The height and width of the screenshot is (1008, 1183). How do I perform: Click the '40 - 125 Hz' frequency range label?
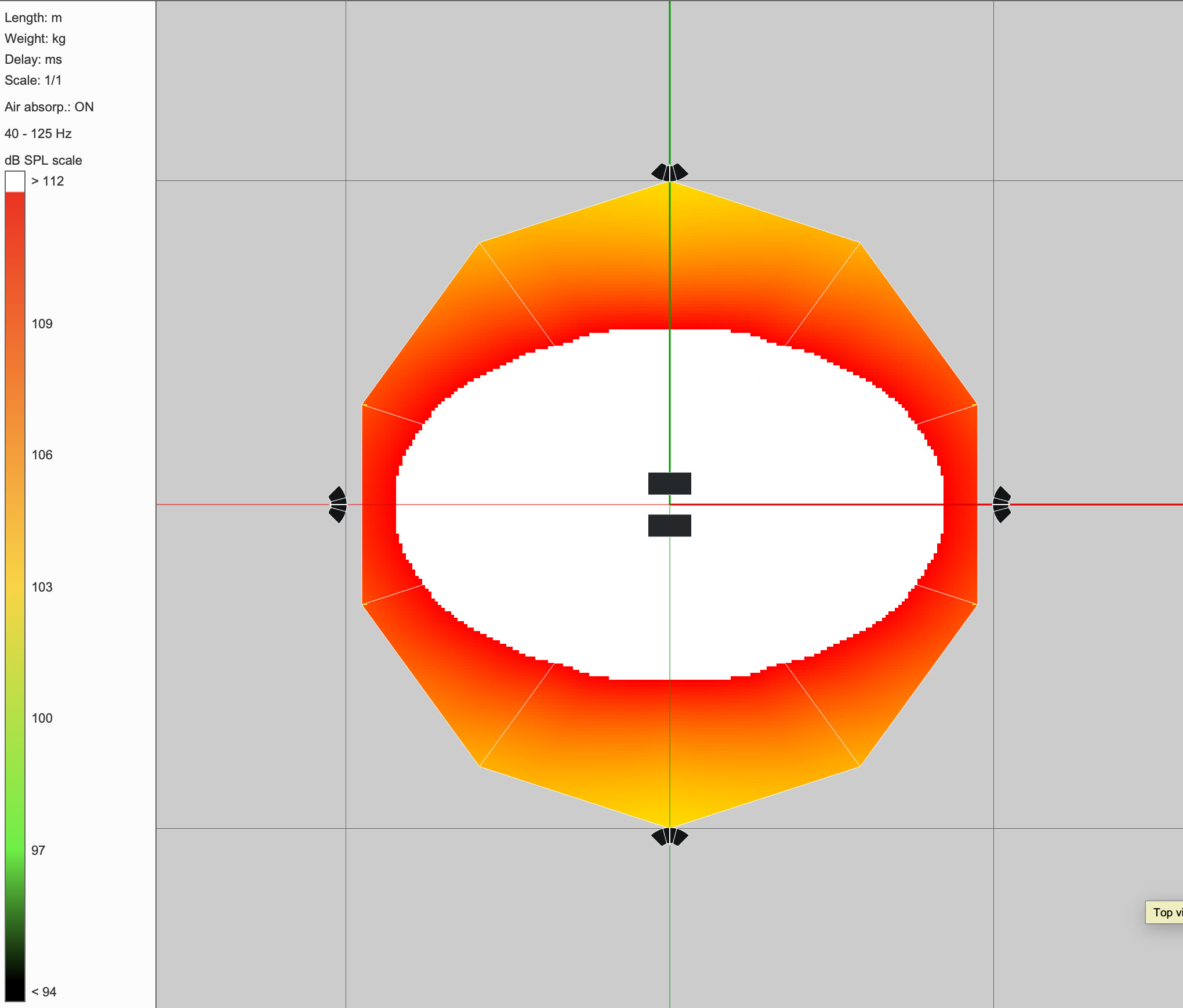38,133
